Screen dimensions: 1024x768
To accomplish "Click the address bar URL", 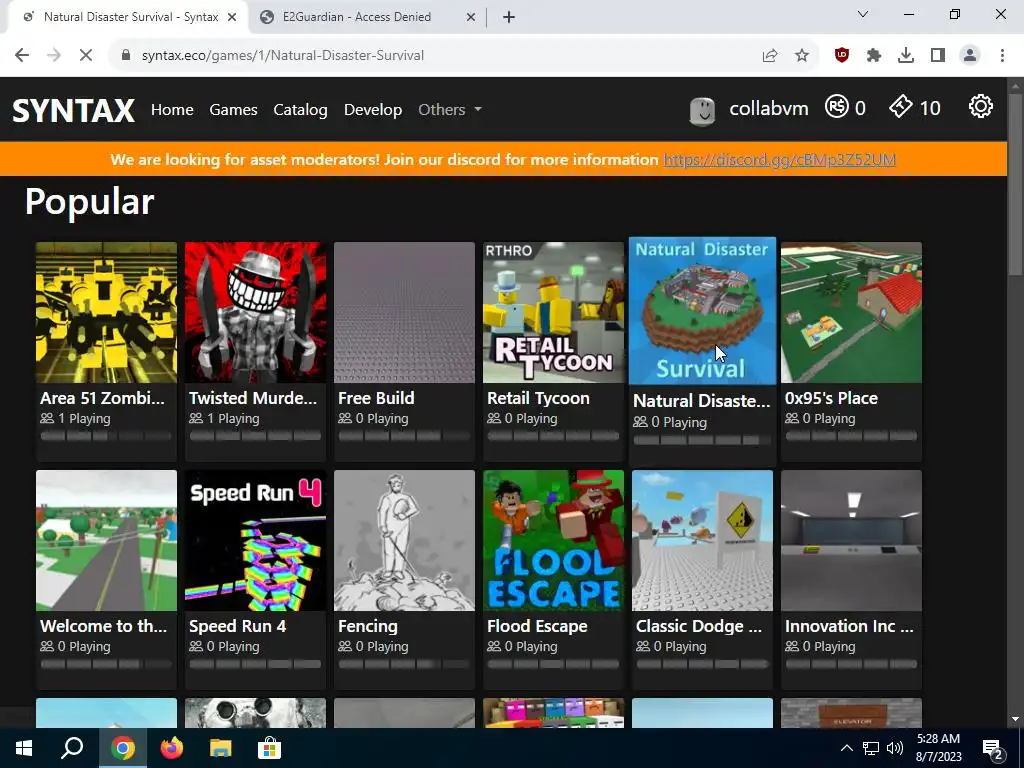I will [283, 56].
